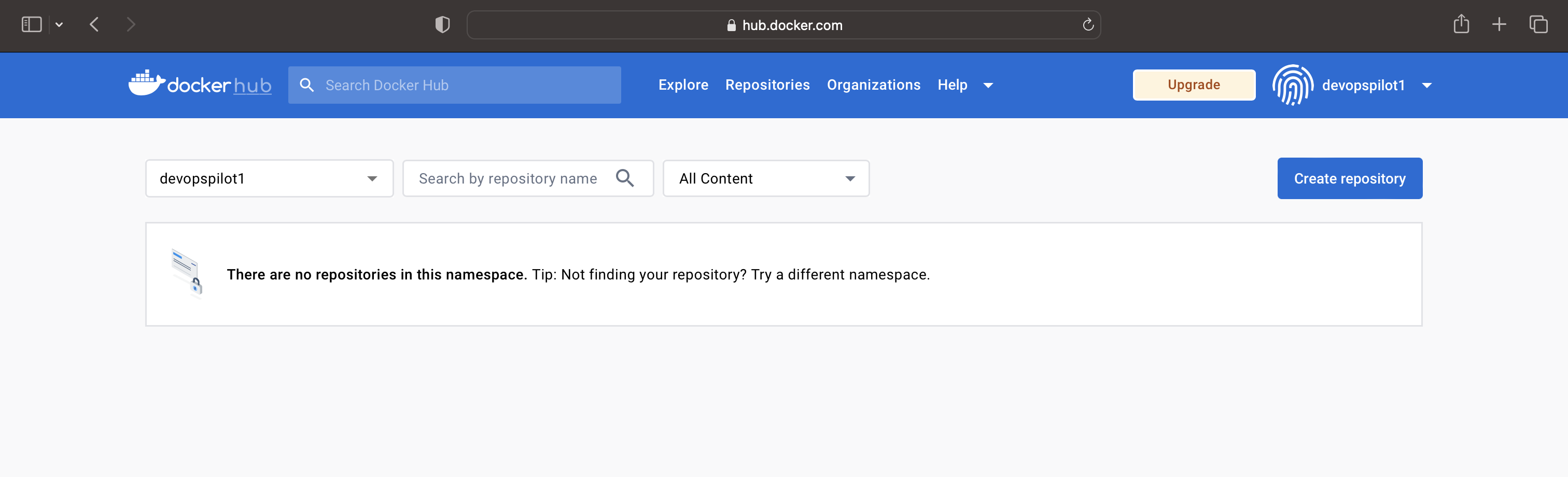Click the magnifier icon in Docker Hub search
Image resolution: width=1568 pixels, height=477 pixels.
point(307,85)
